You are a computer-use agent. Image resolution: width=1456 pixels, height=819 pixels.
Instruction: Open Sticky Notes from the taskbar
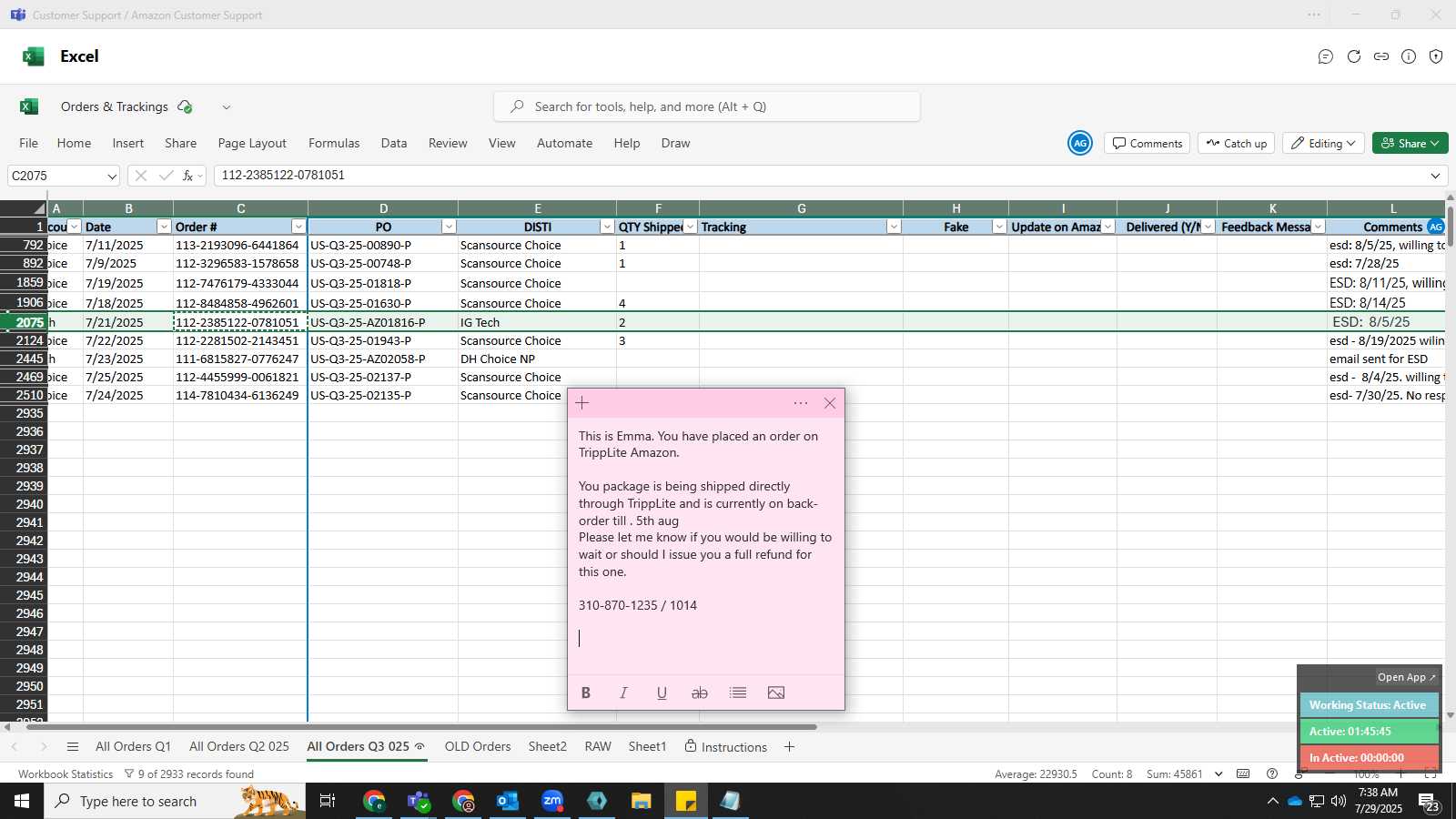[686, 801]
